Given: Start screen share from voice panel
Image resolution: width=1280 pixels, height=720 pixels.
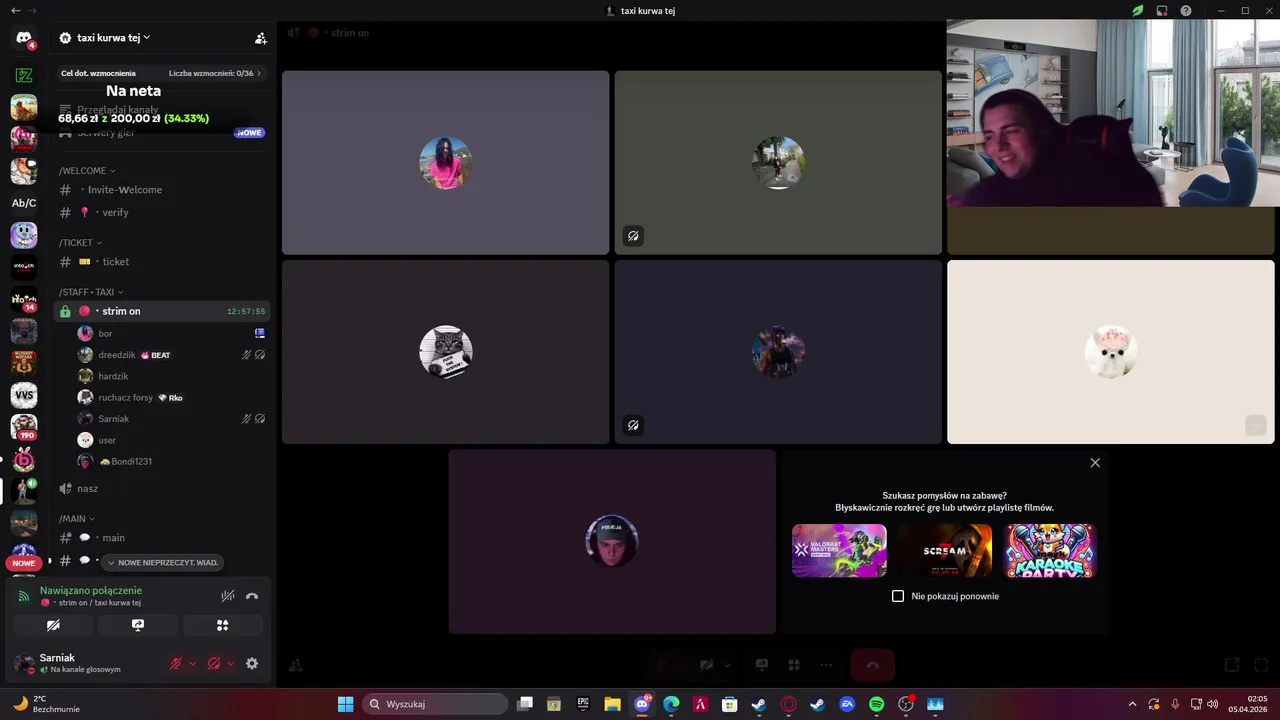Looking at the screenshot, I should 138,625.
